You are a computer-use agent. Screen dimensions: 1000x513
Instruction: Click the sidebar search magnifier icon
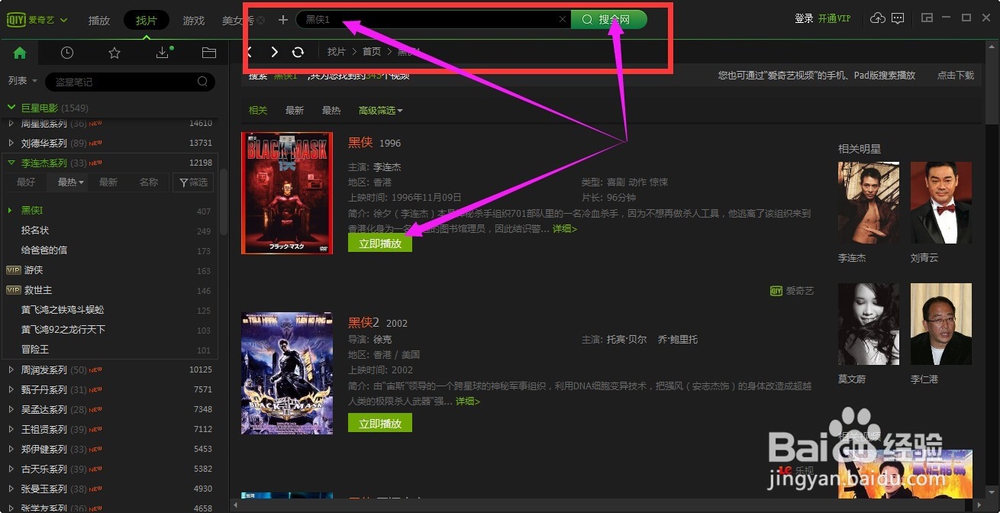(202, 82)
